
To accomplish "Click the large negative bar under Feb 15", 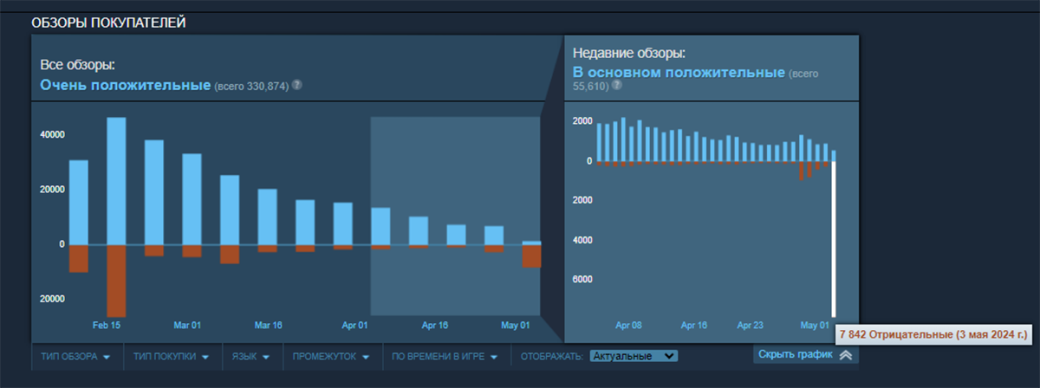I will (116, 281).
